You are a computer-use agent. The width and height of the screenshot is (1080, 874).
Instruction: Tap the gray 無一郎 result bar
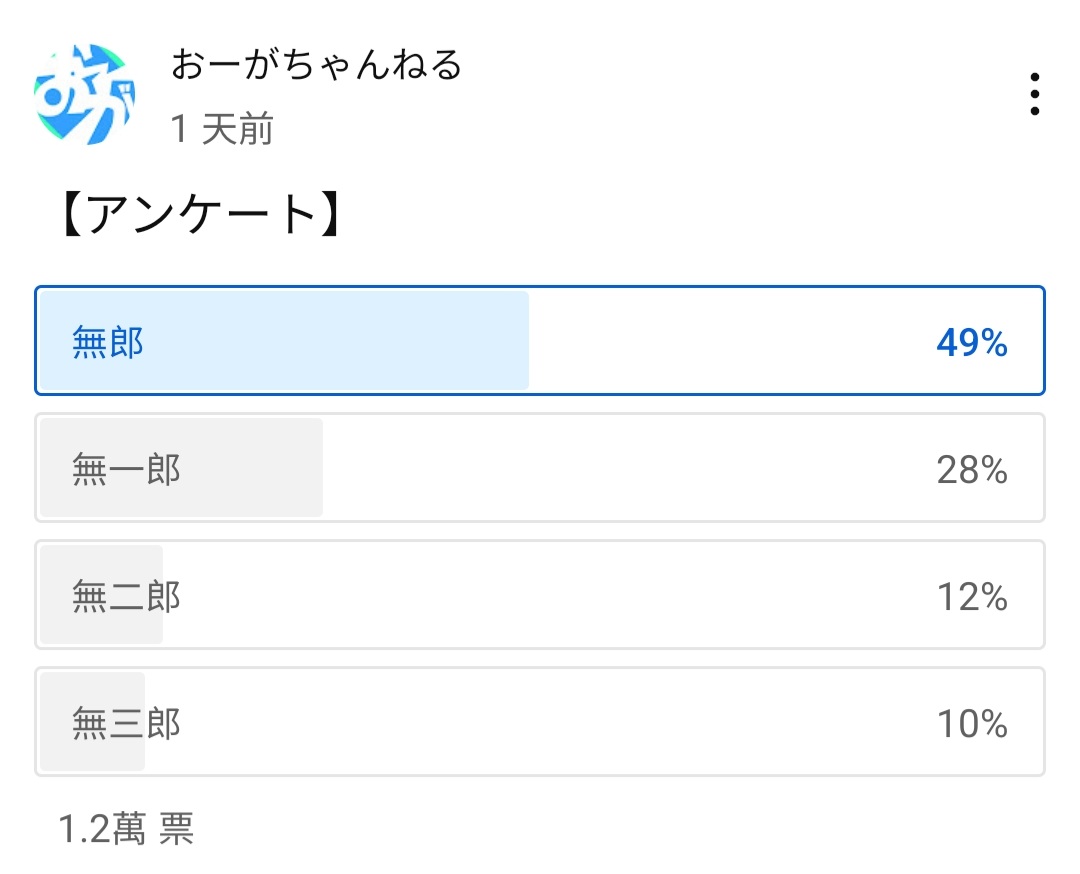tap(181, 468)
